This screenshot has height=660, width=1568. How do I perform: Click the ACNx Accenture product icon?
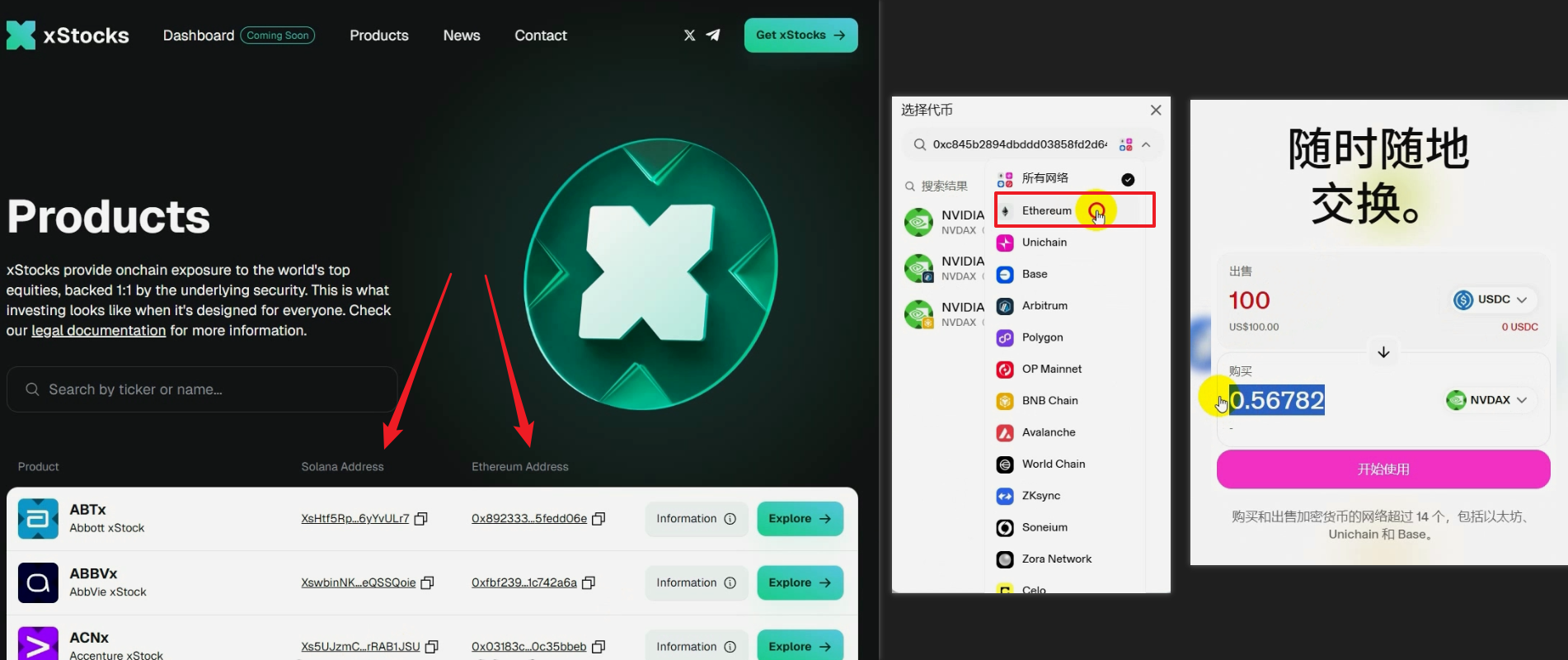point(38,644)
